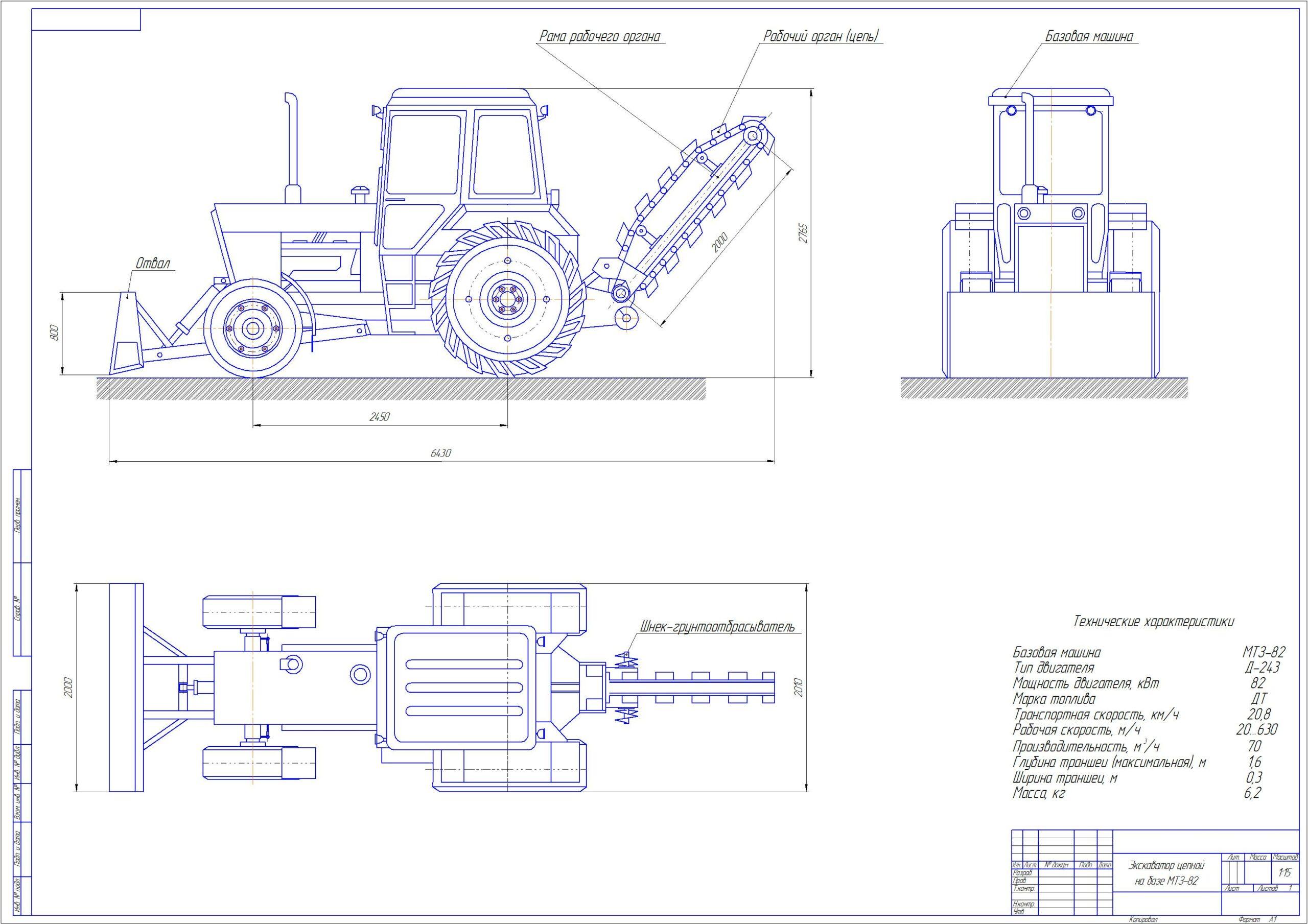Click the 'Рама рабочего органа' callout label

pyautogui.click(x=599, y=37)
